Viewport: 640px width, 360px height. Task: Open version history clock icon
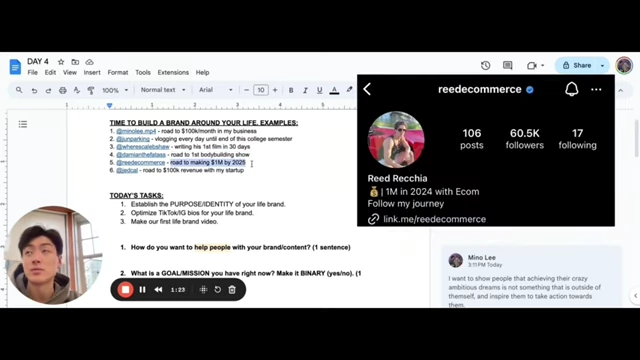click(485, 65)
